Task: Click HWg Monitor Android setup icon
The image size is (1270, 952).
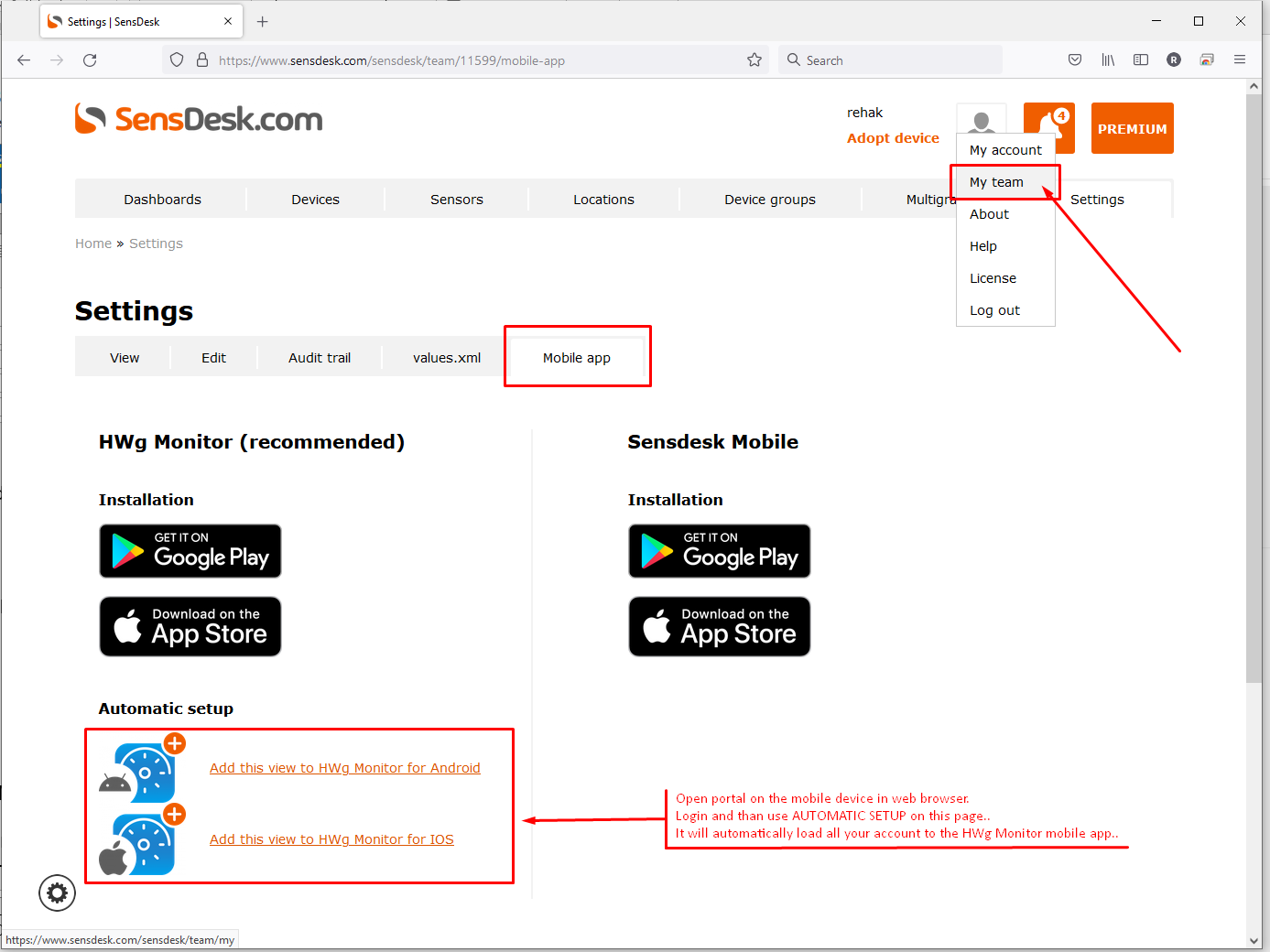Action: (143, 768)
